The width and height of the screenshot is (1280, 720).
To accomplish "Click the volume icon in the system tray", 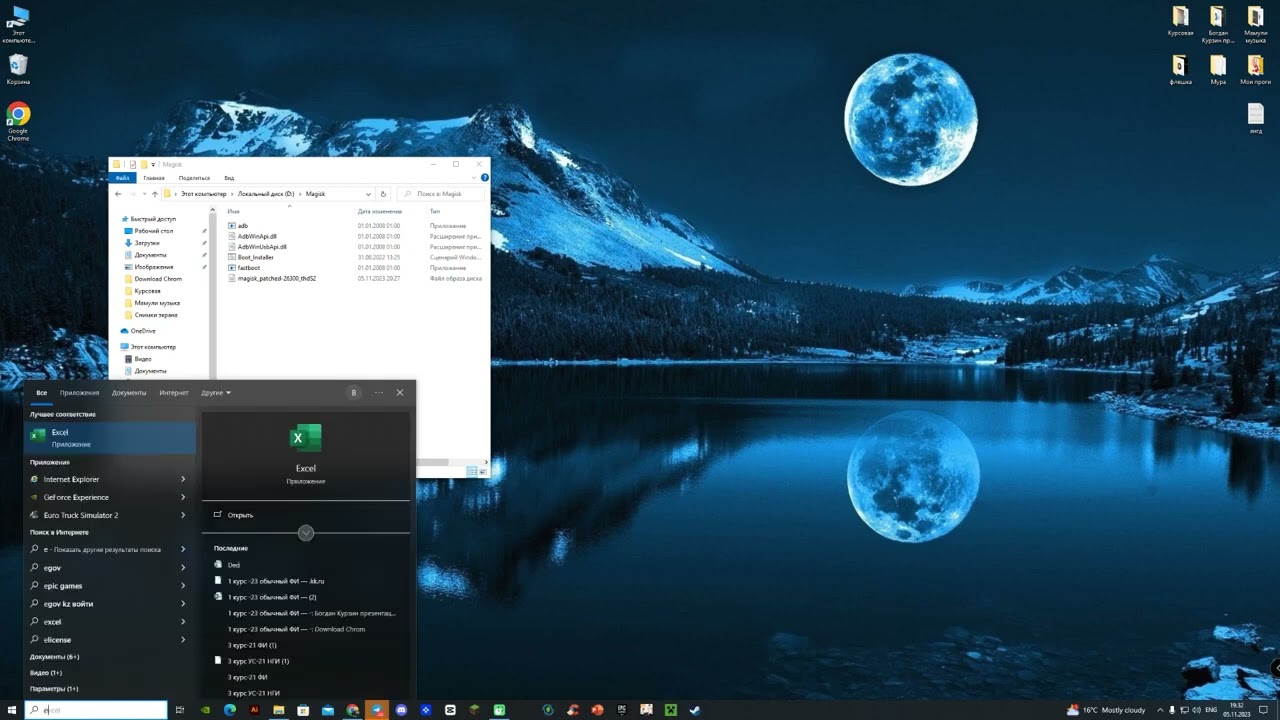I will coord(1195,710).
